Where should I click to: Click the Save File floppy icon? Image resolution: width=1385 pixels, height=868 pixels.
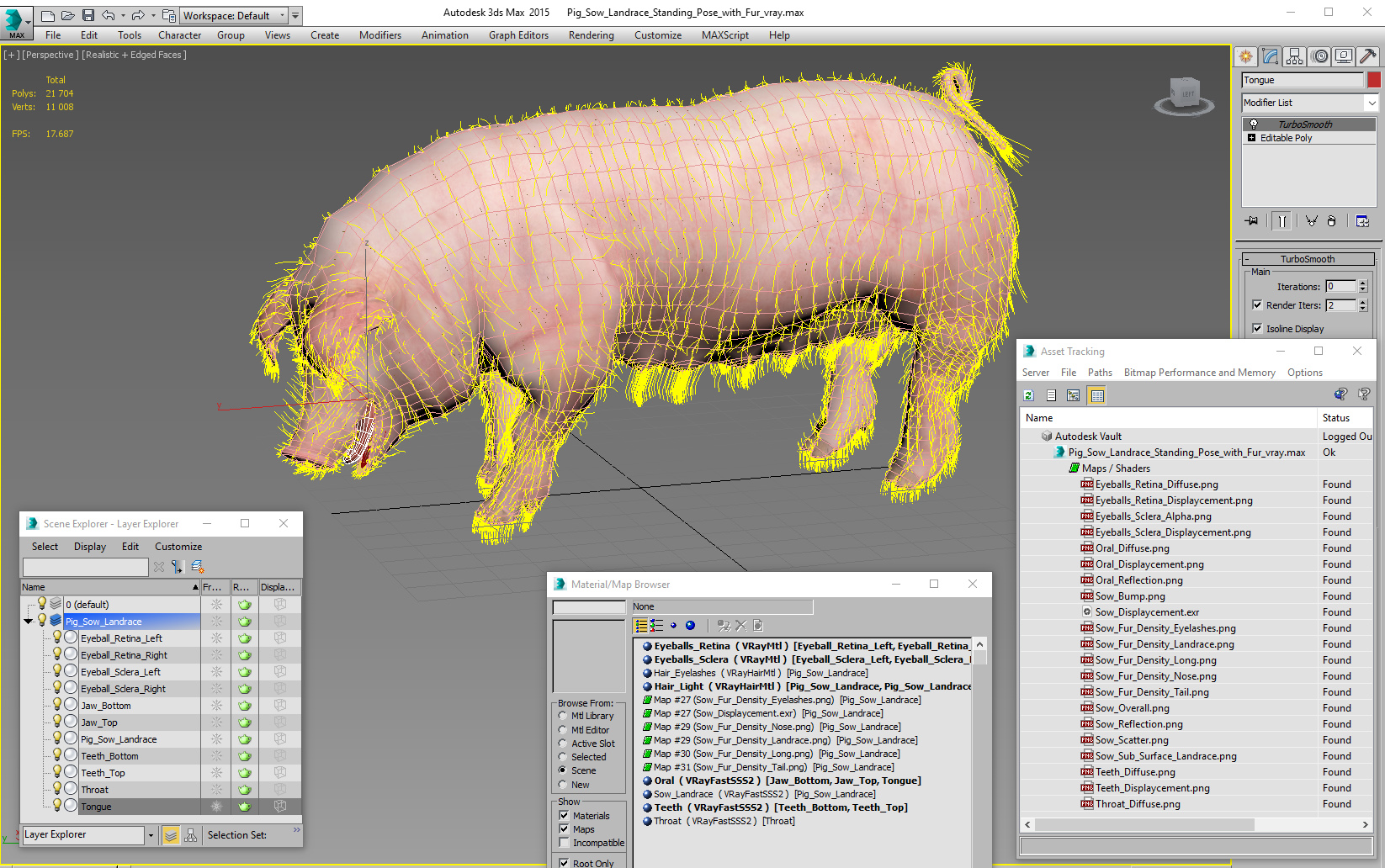pos(88,15)
